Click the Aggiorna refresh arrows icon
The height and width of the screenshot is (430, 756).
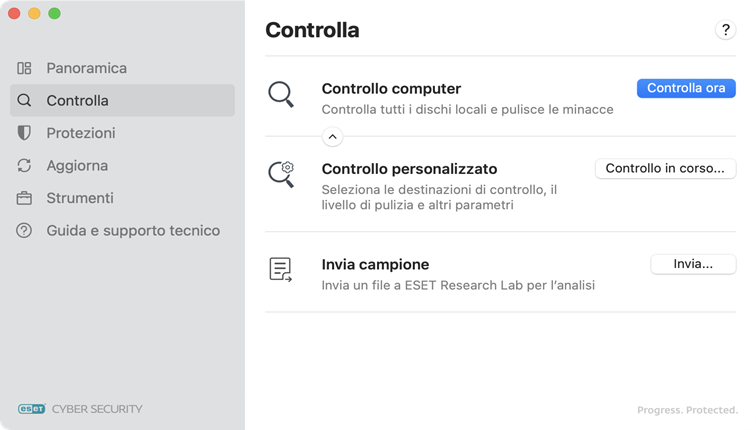(x=25, y=166)
